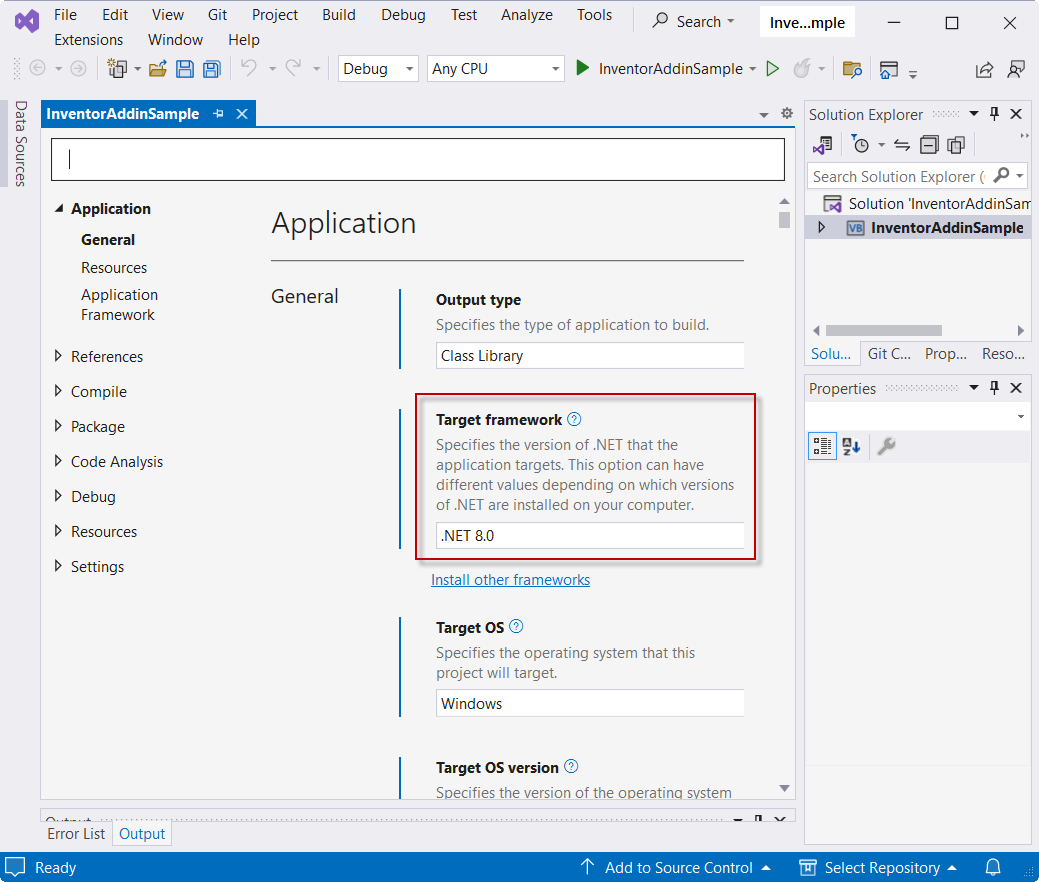Open help for Target framework
This screenshot has width=1039, height=882.
[x=574, y=419]
